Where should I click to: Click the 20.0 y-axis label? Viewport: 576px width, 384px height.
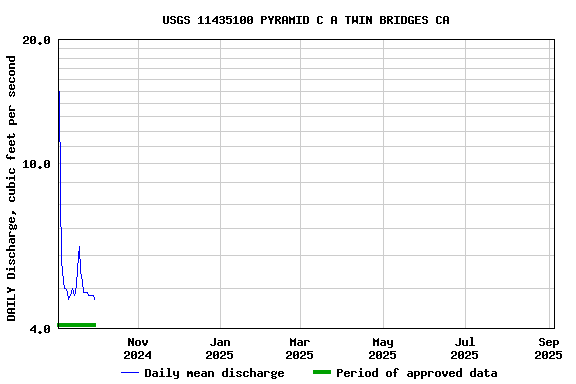pyautogui.click(x=36, y=40)
